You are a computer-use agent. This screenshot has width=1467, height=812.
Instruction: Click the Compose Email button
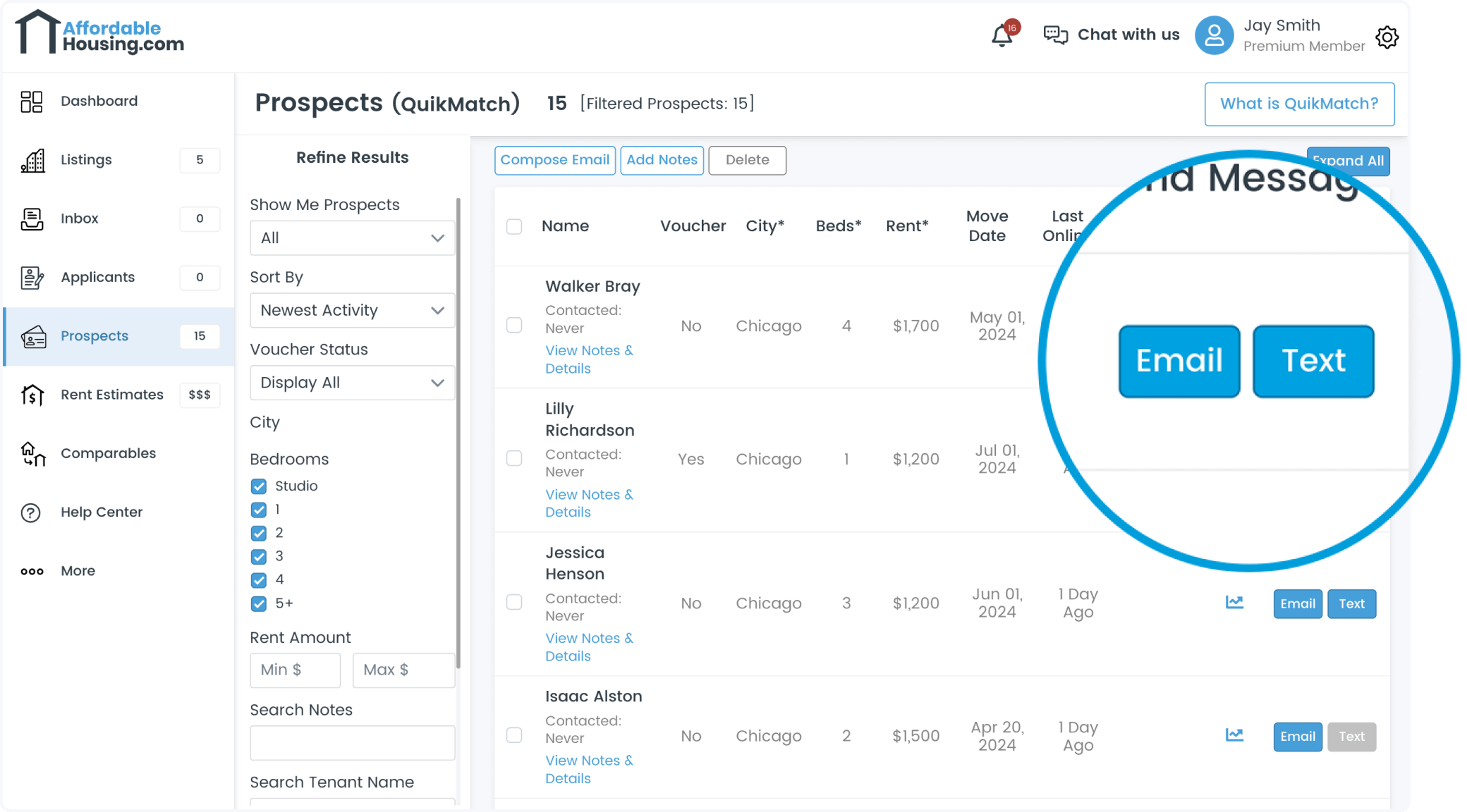click(554, 160)
